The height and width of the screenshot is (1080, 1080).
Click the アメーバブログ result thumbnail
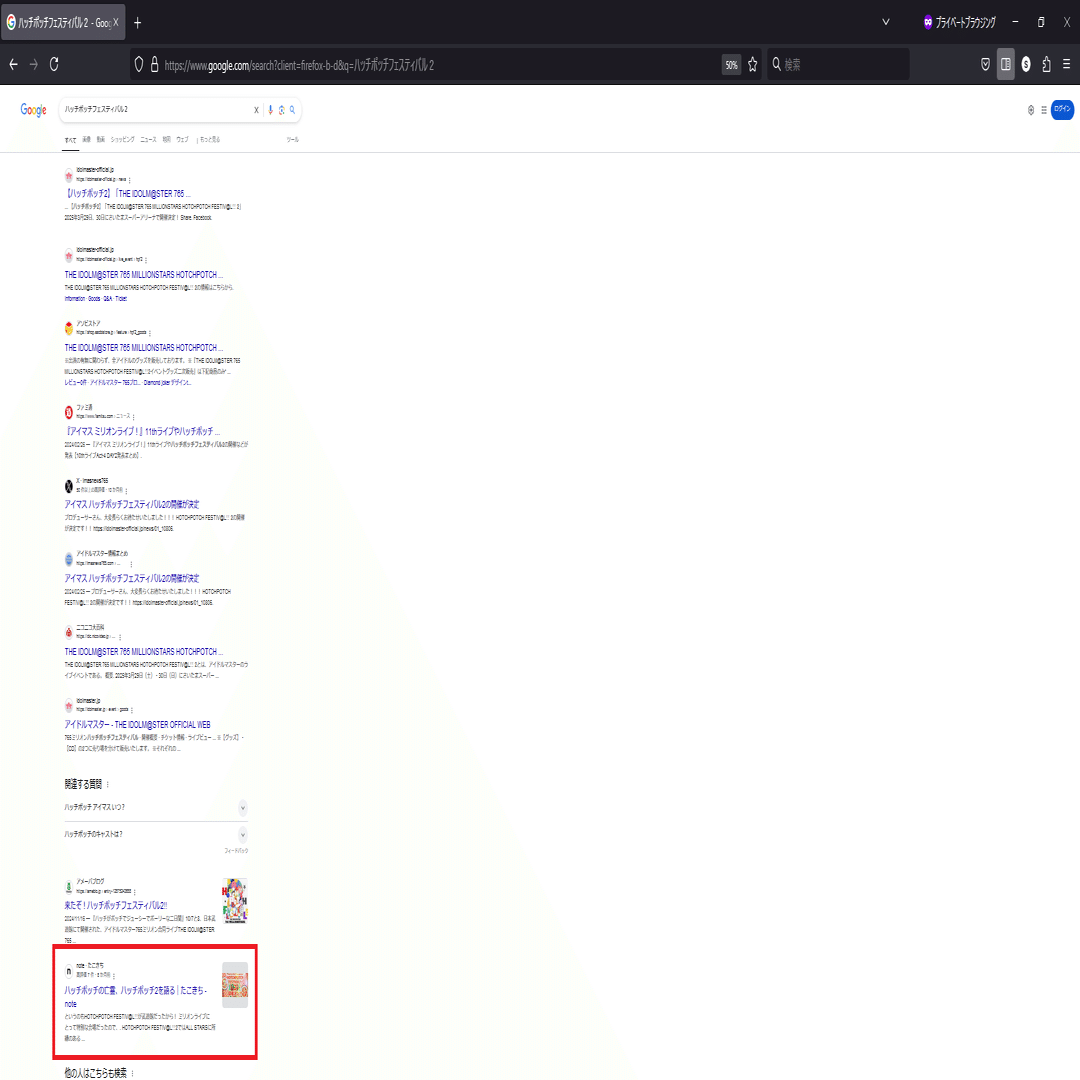coord(235,901)
